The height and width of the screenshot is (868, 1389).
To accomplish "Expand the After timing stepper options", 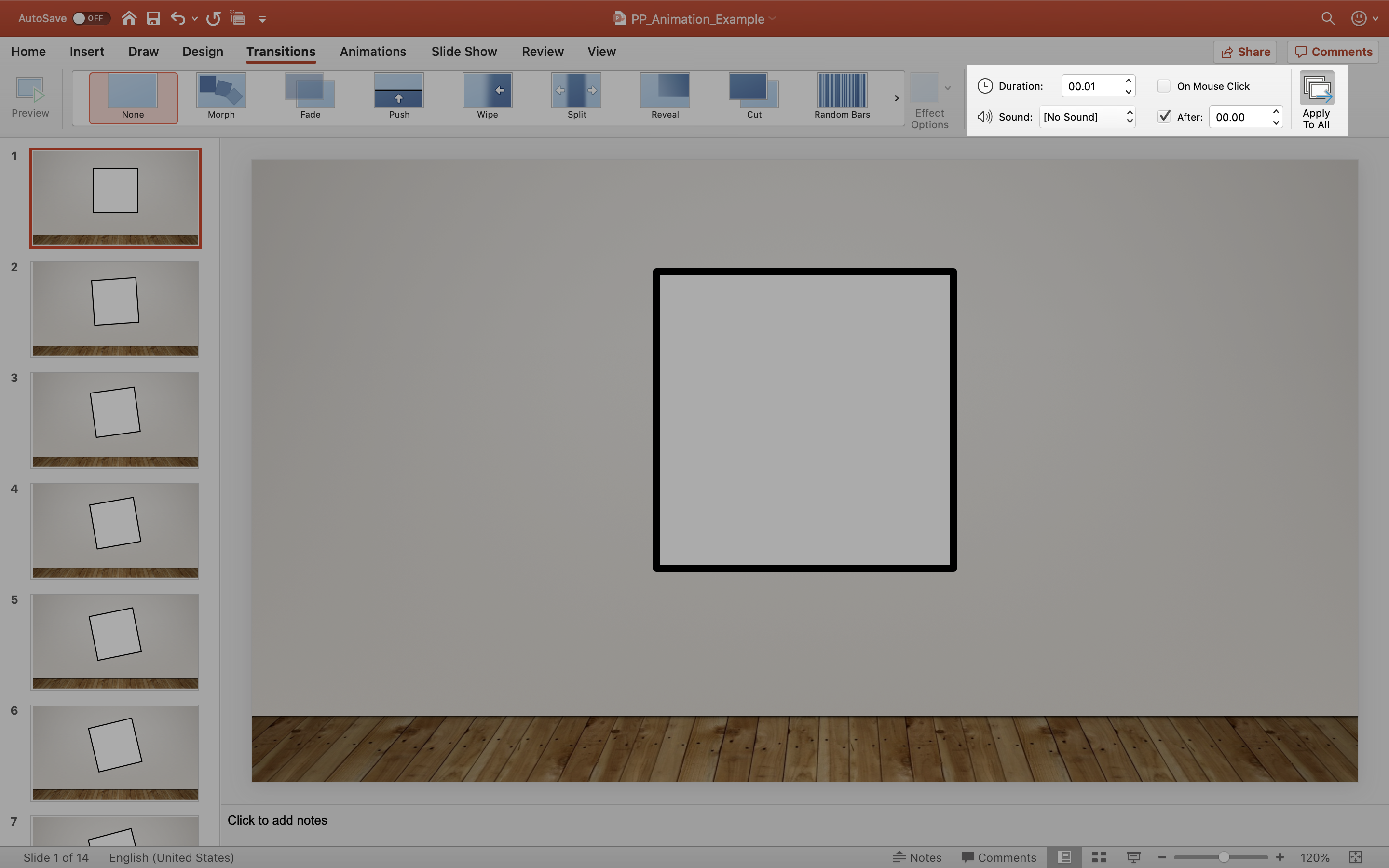I will tap(1277, 116).
